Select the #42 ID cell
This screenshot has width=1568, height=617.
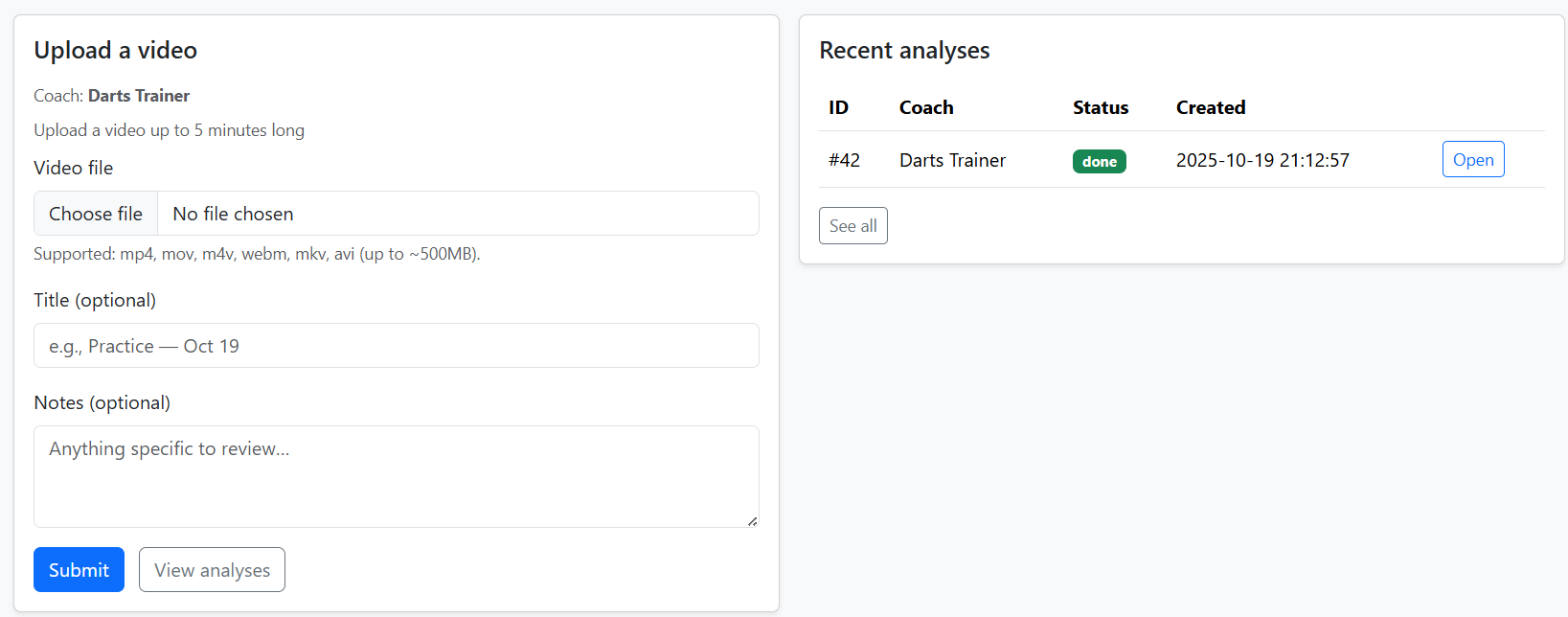[x=844, y=160]
